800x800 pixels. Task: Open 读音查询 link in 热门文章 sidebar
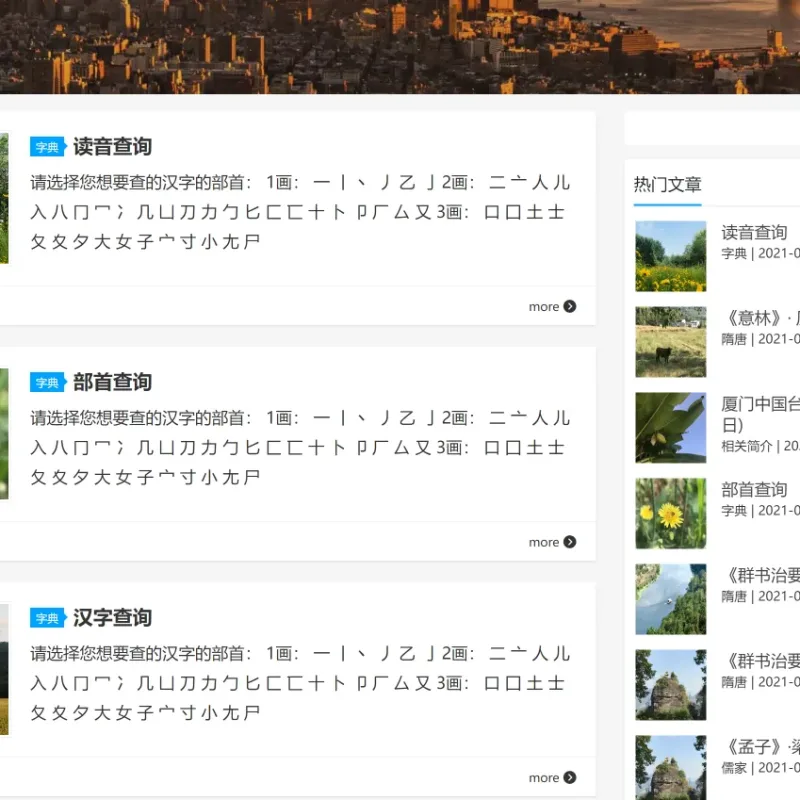click(x=754, y=233)
